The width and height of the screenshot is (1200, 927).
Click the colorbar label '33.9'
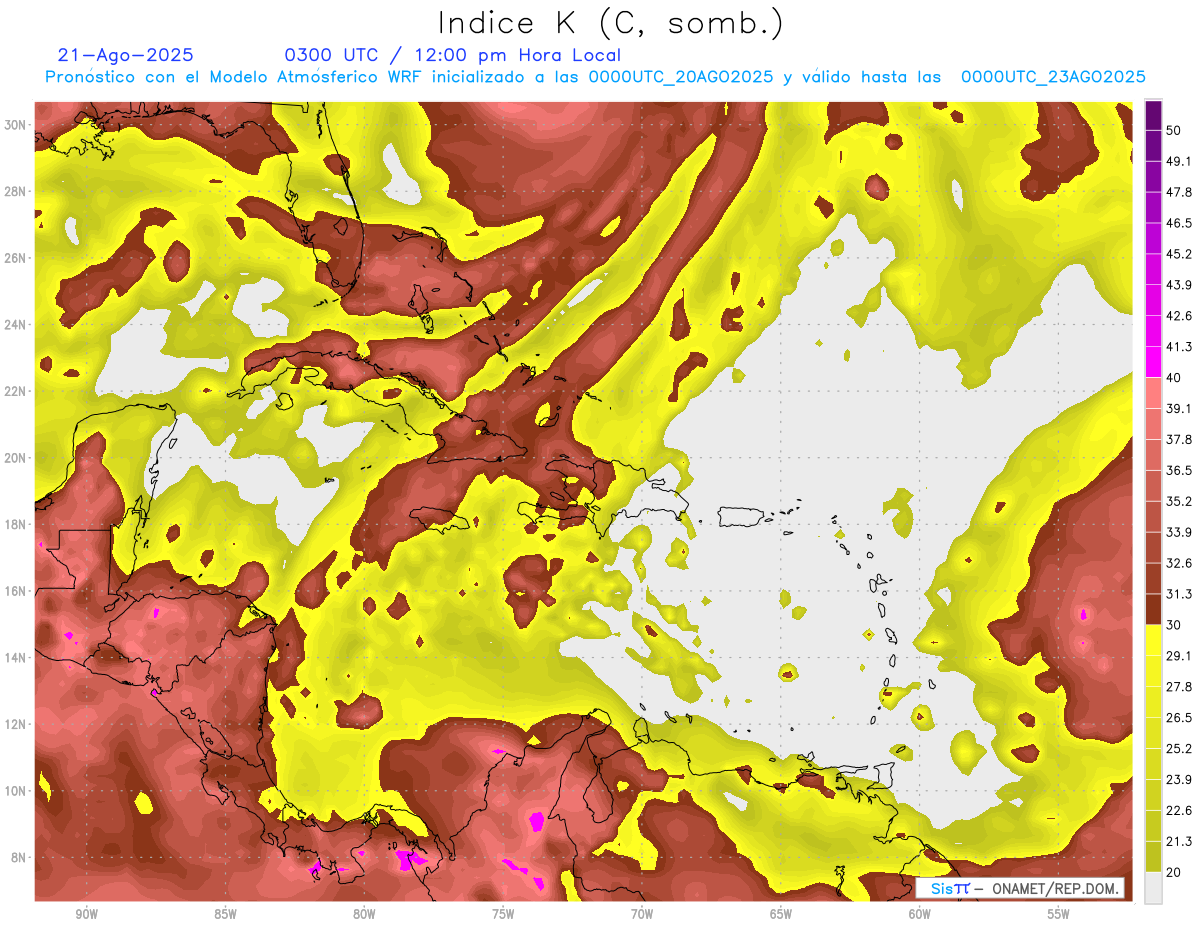pyautogui.click(x=1179, y=532)
